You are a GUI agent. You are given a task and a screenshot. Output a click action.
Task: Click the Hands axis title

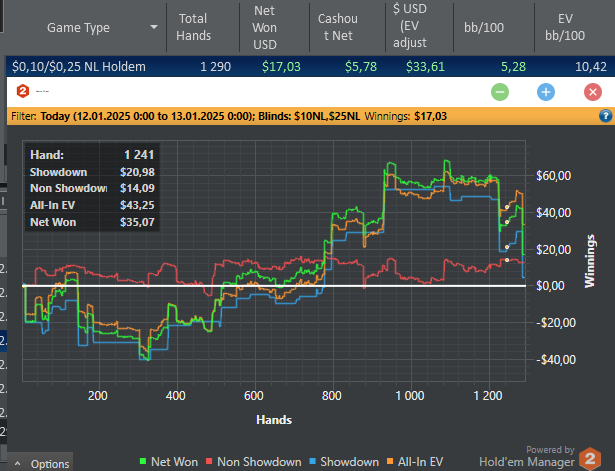pyautogui.click(x=274, y=420)
